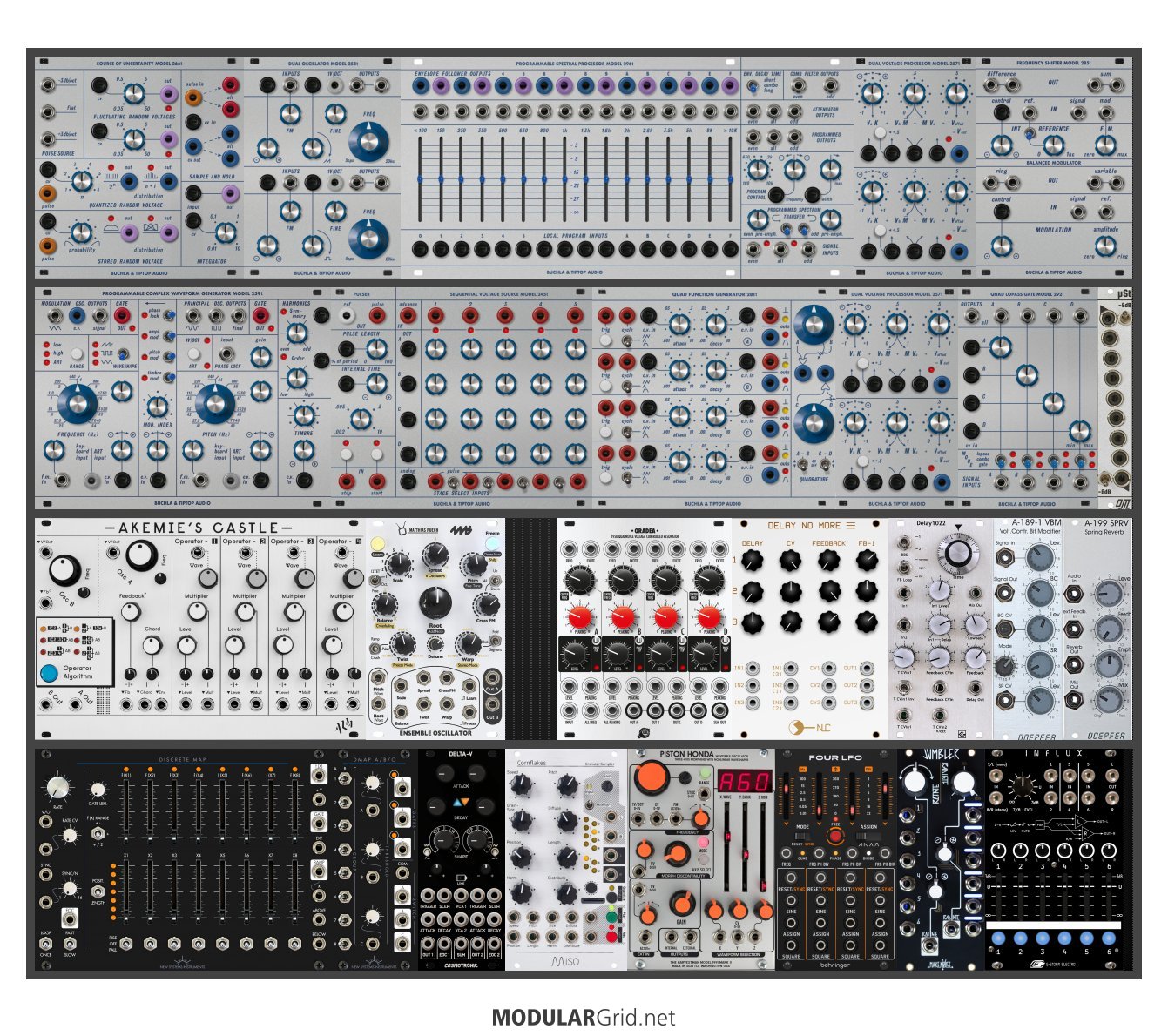Click the lower FREQ knob on Dual Oscillator
1168x1036 pixels.
[369, 238]
